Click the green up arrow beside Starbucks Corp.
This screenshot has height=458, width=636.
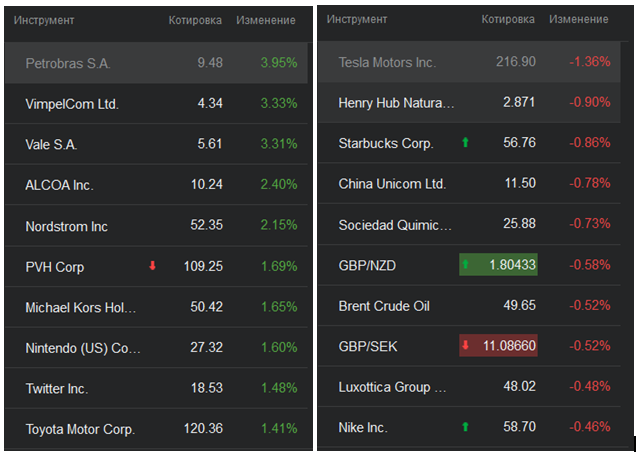click(x=465, y=143)
